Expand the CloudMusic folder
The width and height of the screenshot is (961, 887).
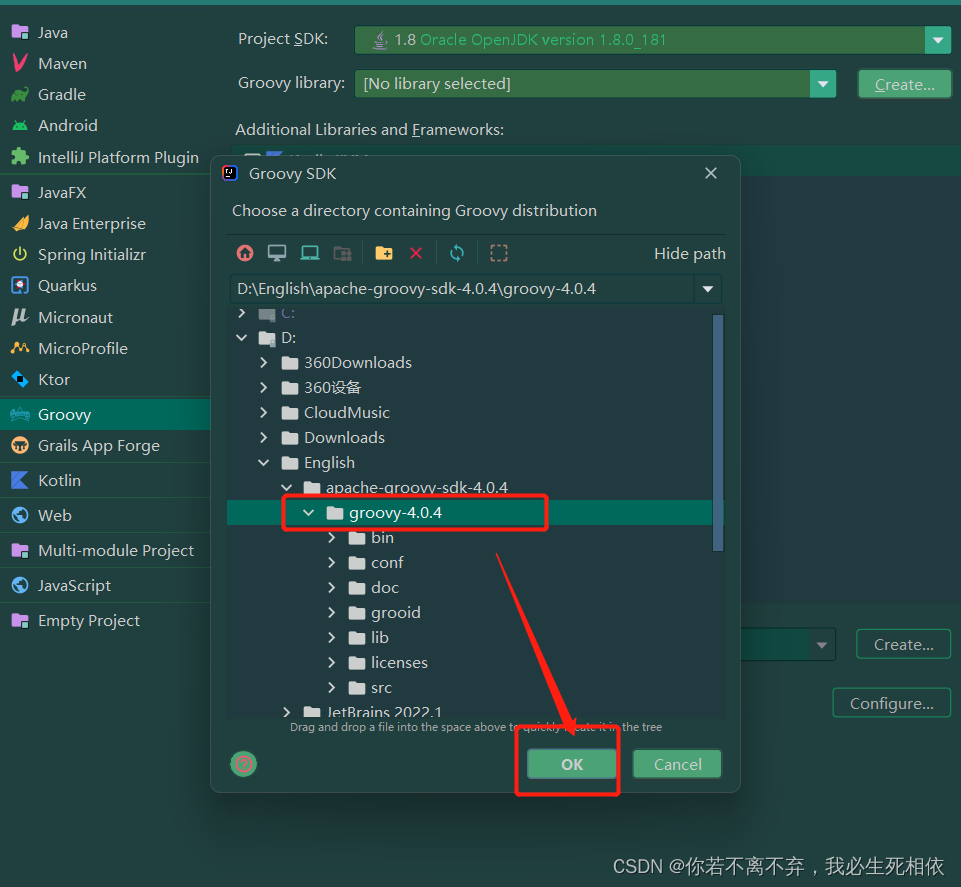[x=264, y=413]
